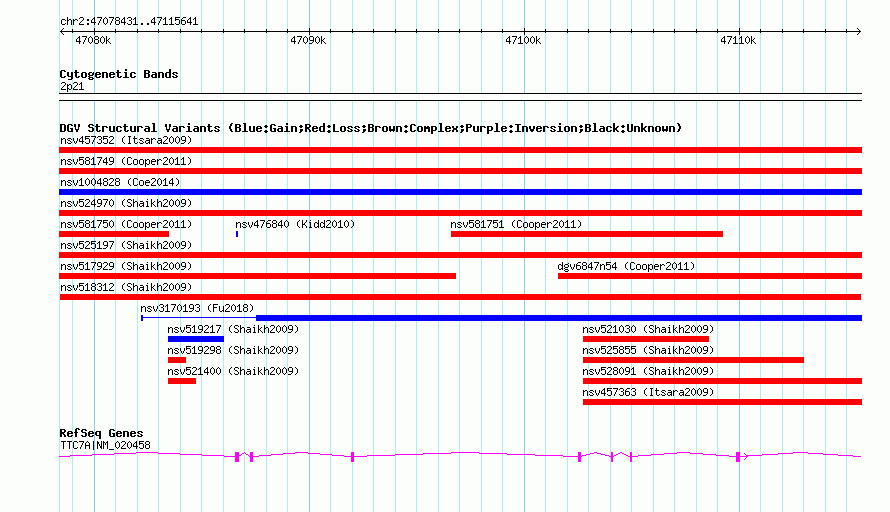Select the nsv525855 (Shaikh2009) variant label
The height and width of the screenshot is (512, 890).
[648, 350]
